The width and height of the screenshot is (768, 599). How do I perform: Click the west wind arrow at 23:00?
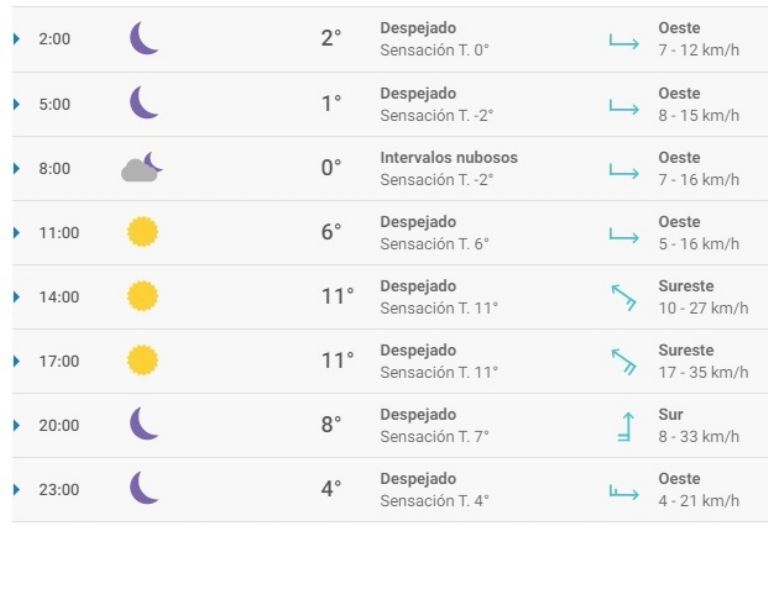(x=623, y=491)
